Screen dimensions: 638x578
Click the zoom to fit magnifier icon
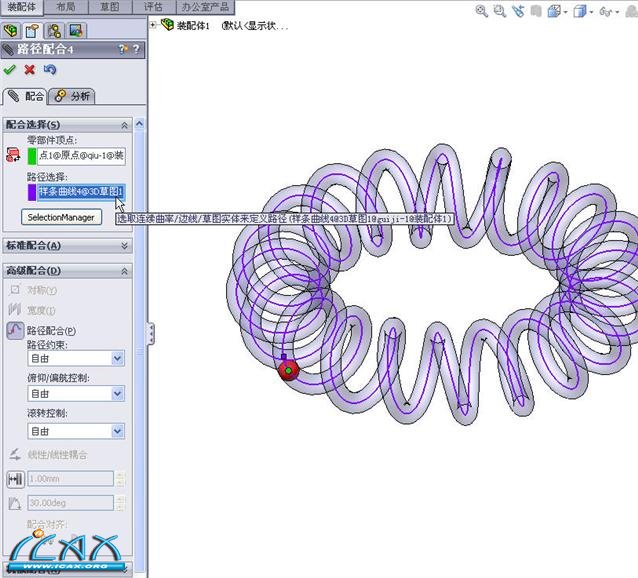point(482,11)
